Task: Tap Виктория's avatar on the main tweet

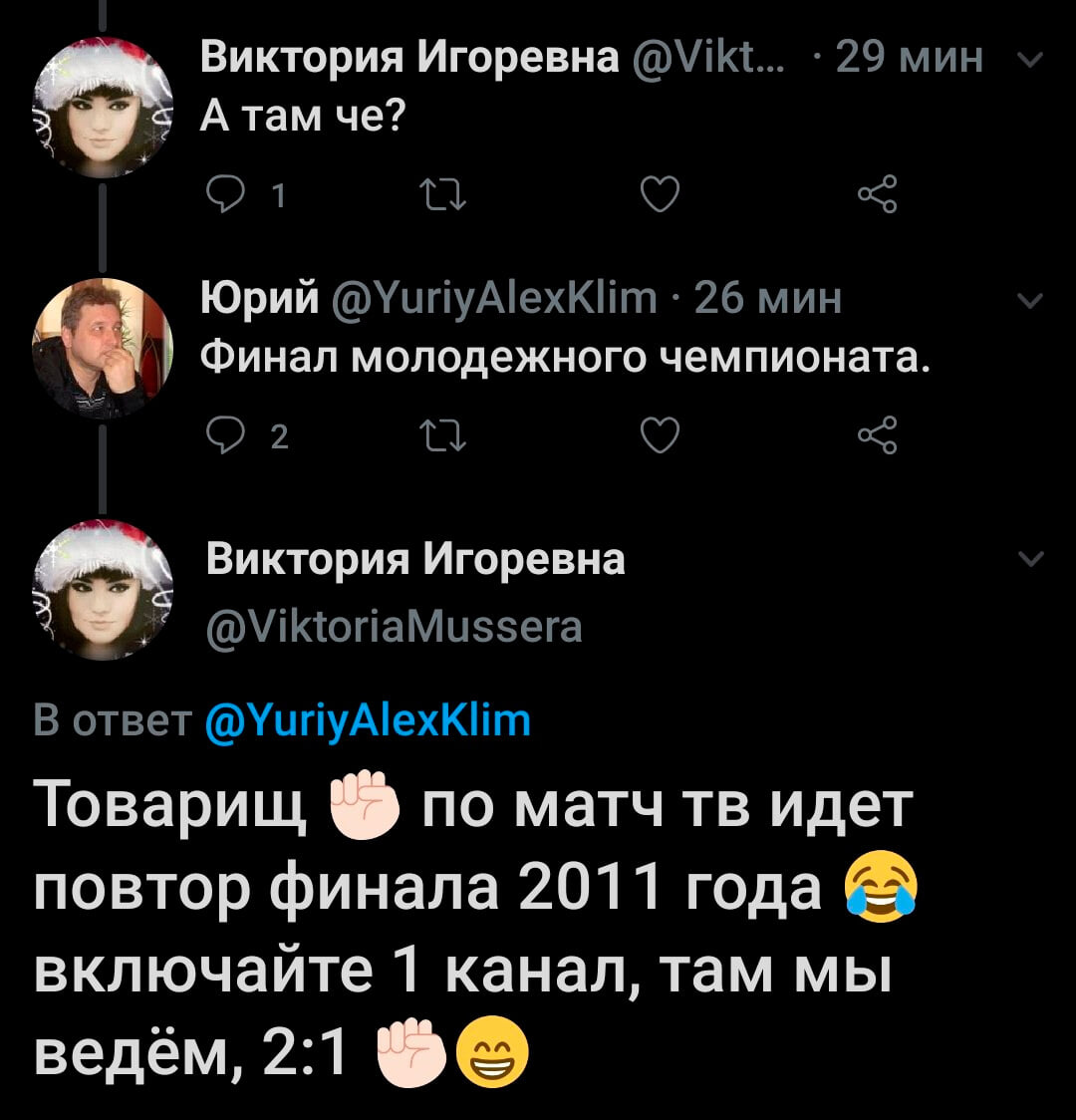Action: (102, 590)
